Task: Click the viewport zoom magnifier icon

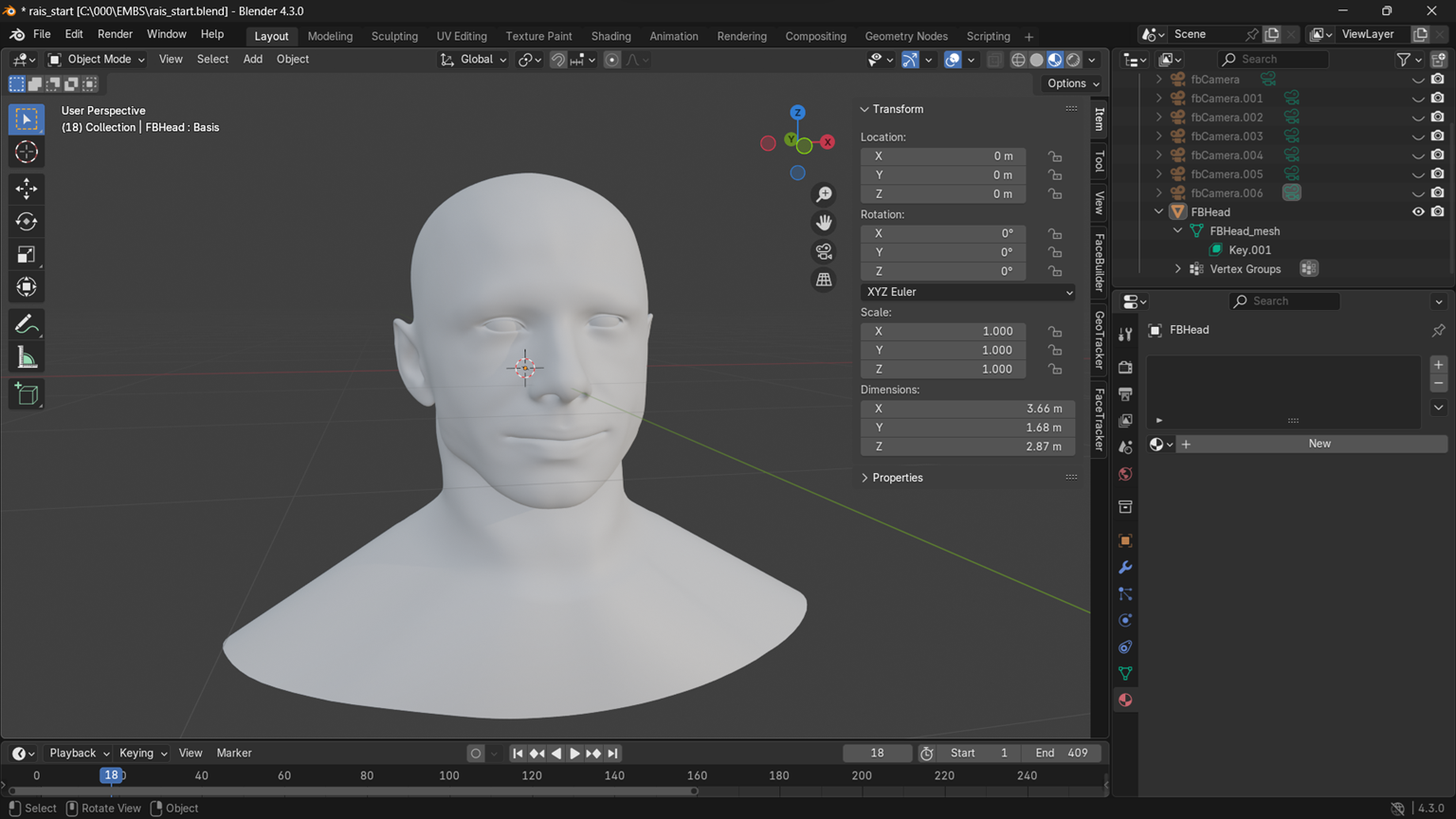Action: tap(824, 194)
